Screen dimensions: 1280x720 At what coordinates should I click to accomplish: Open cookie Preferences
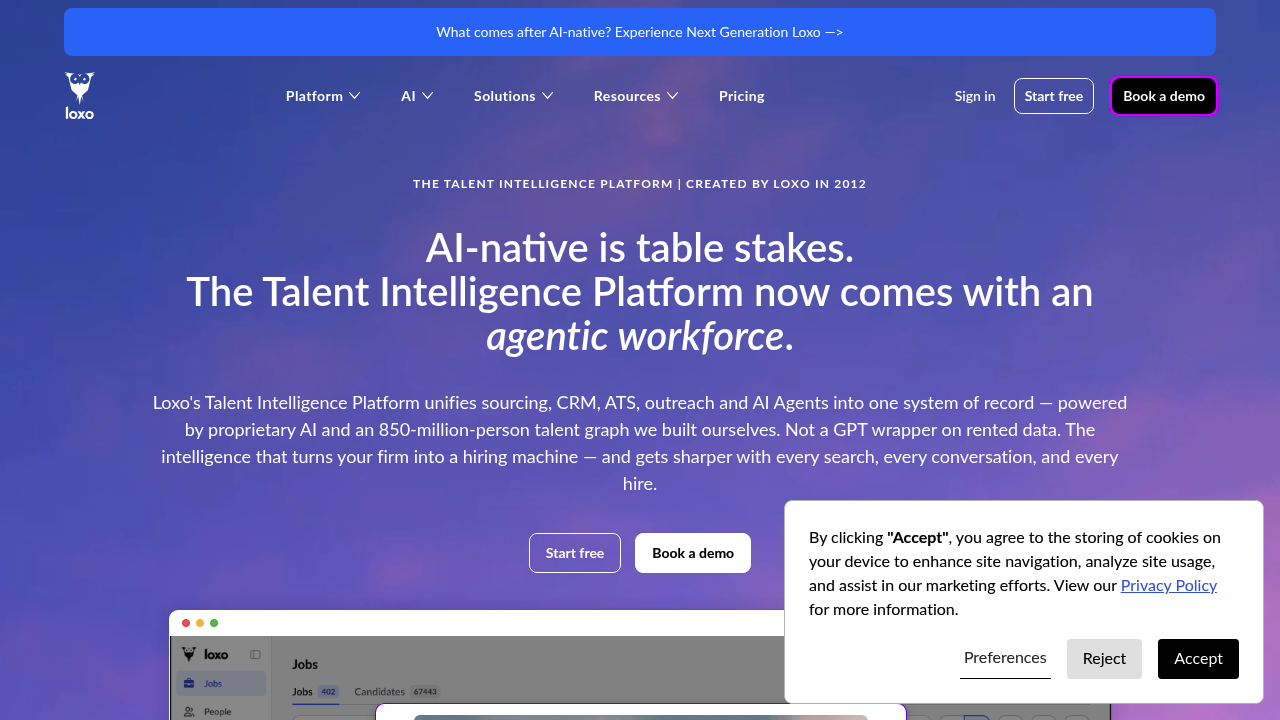[1005, 658]
